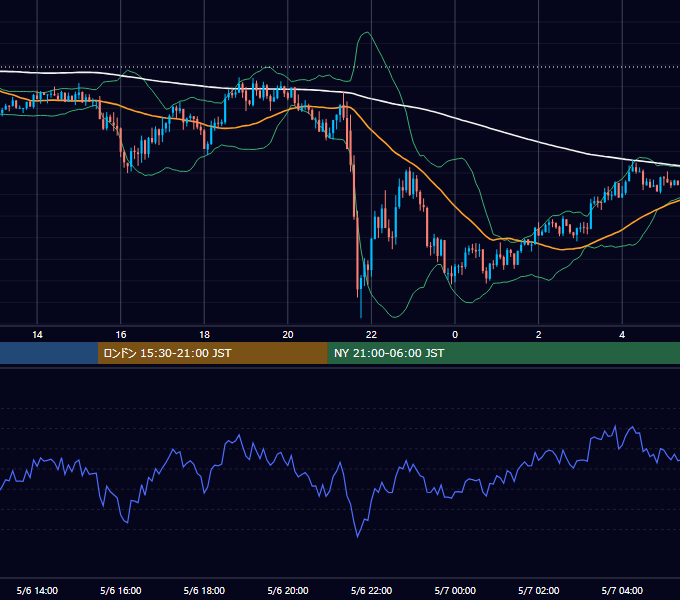Screen dimensions: 680x600
Task: Click the hour label 14 on time axis
Action: (37, 335)
